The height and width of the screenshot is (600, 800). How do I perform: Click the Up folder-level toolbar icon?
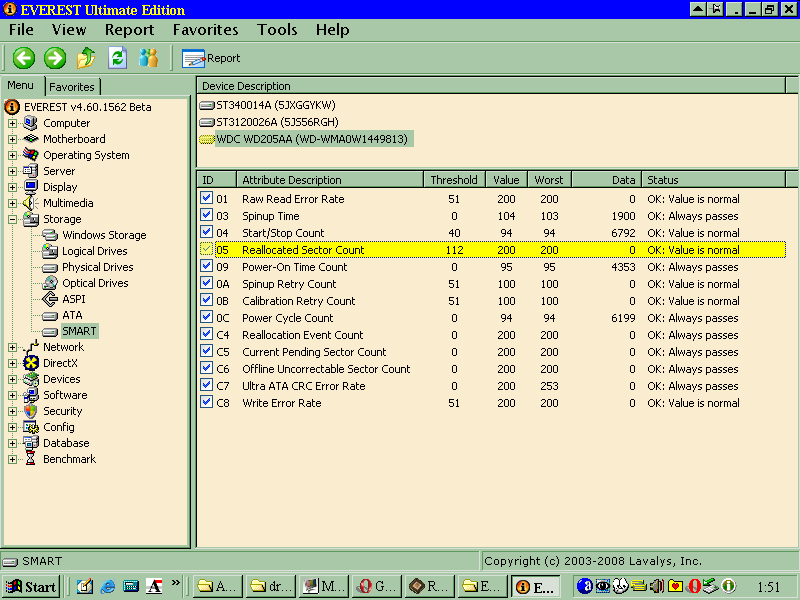pos(87,58)
